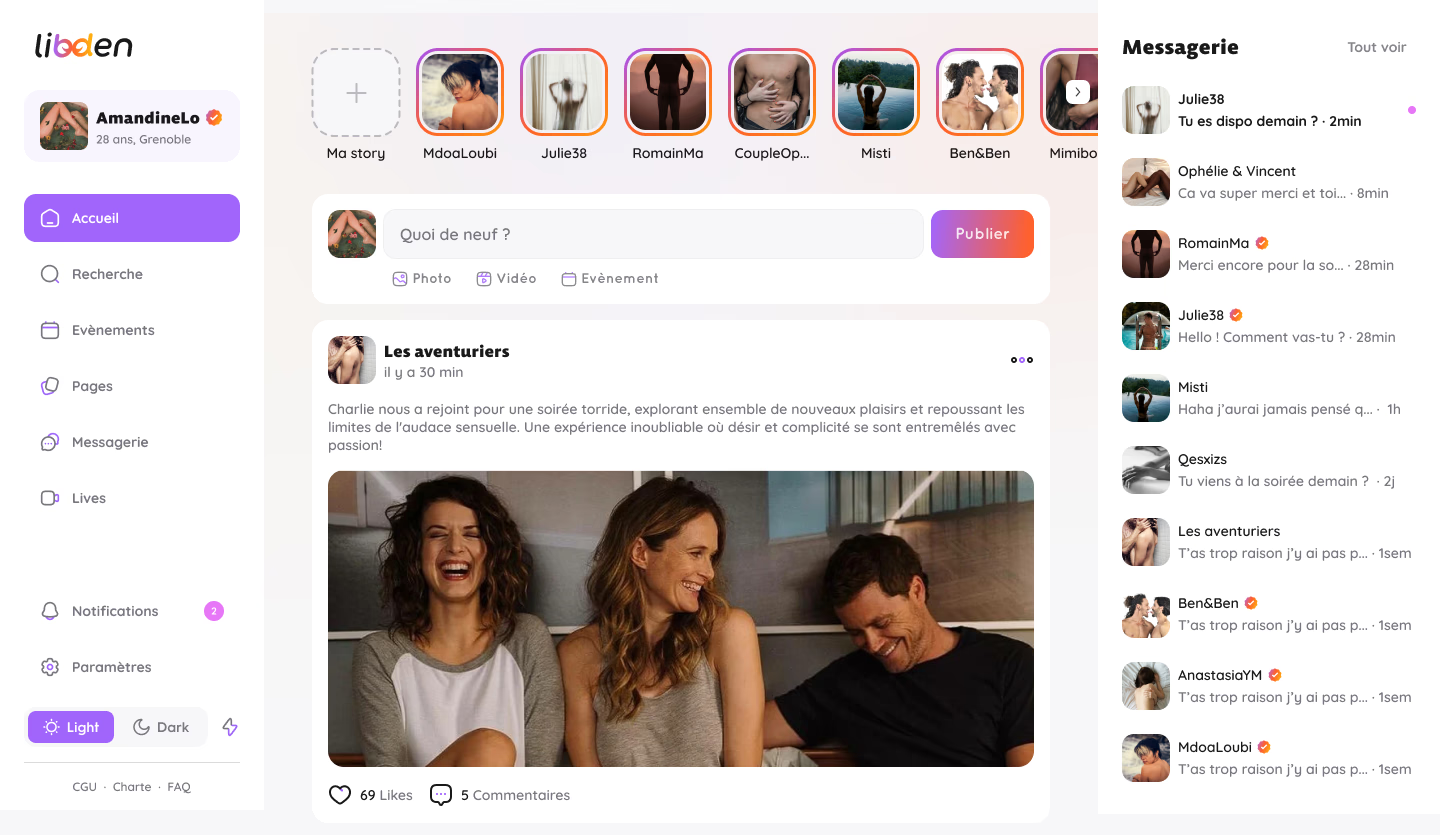This screenshot has height=835, width=1440.
Task: Click the libden logo
Action: click(x=84, y=46)
